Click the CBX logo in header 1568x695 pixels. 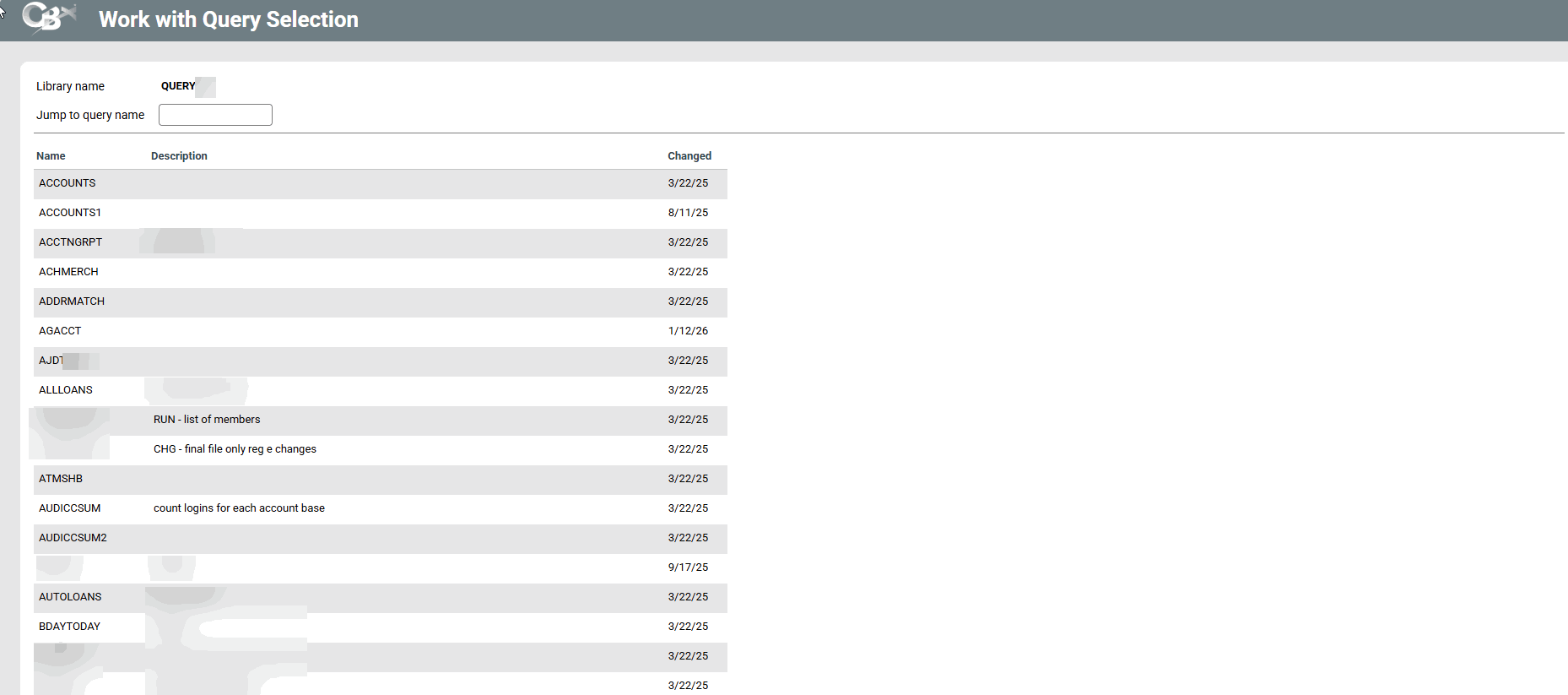click(x=48, y=18)
